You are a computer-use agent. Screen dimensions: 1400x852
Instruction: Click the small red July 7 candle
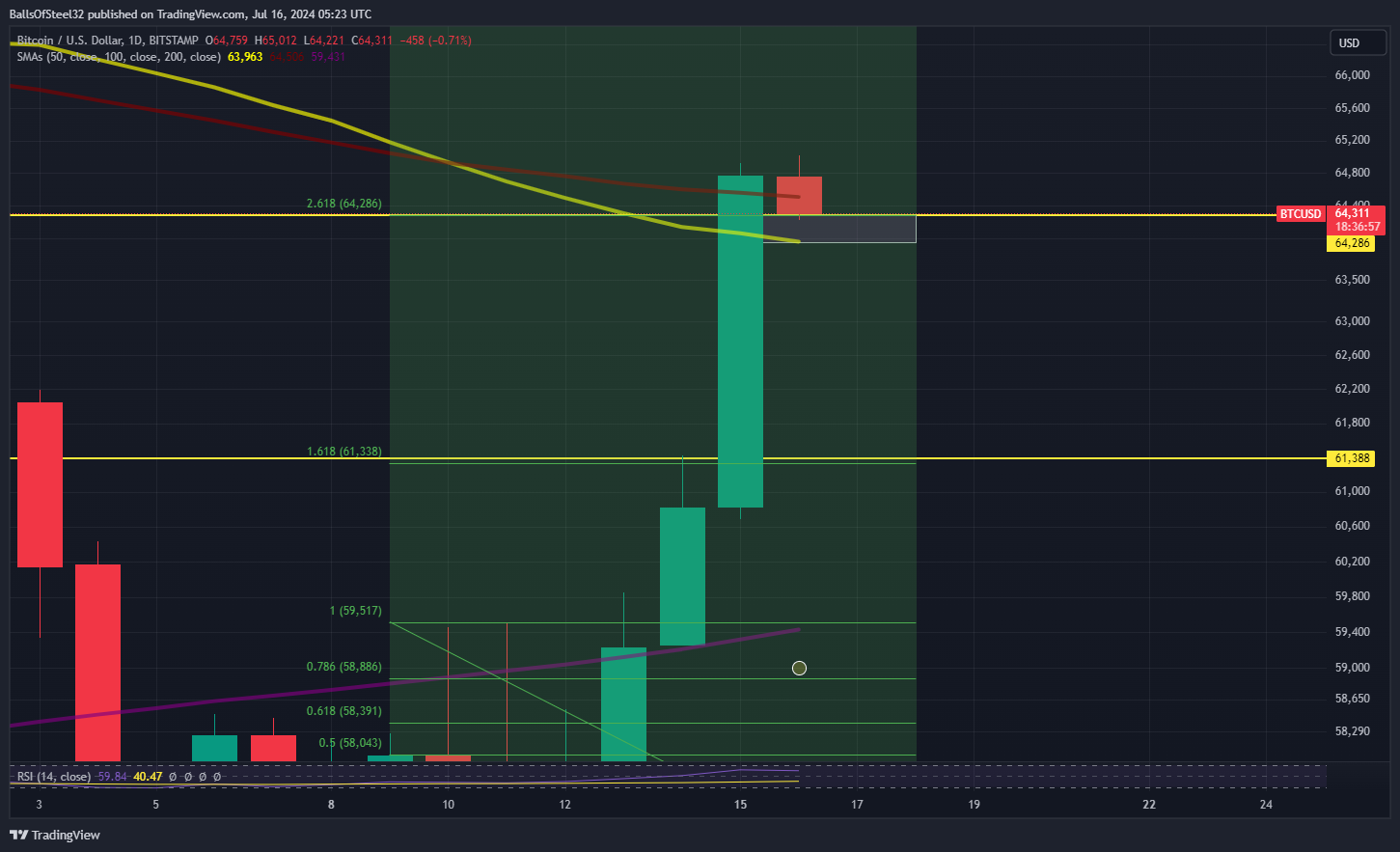pos(273,748)
